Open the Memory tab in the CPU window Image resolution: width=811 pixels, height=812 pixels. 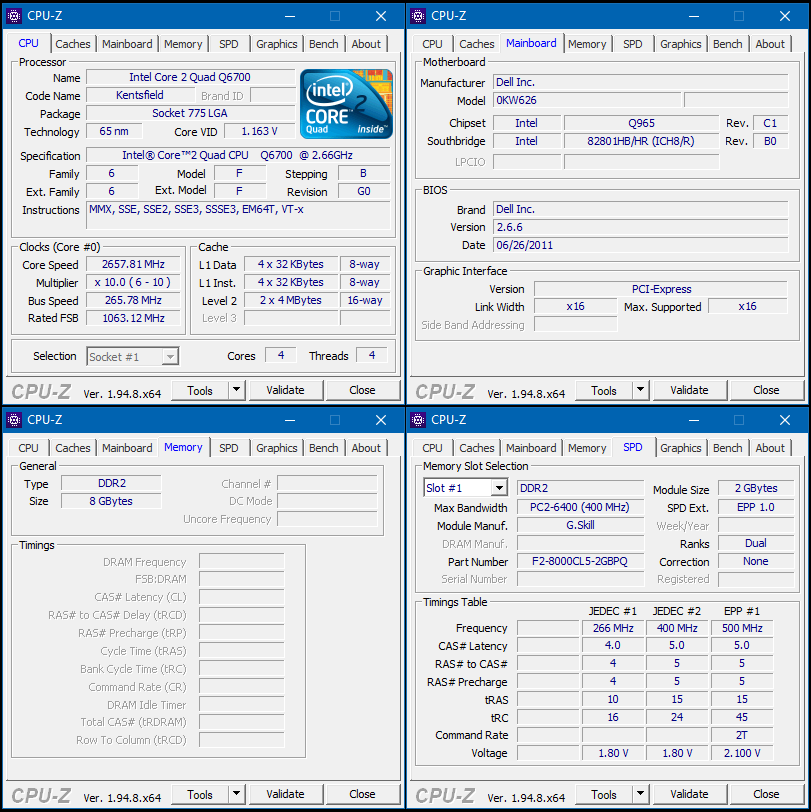(183, 44)
